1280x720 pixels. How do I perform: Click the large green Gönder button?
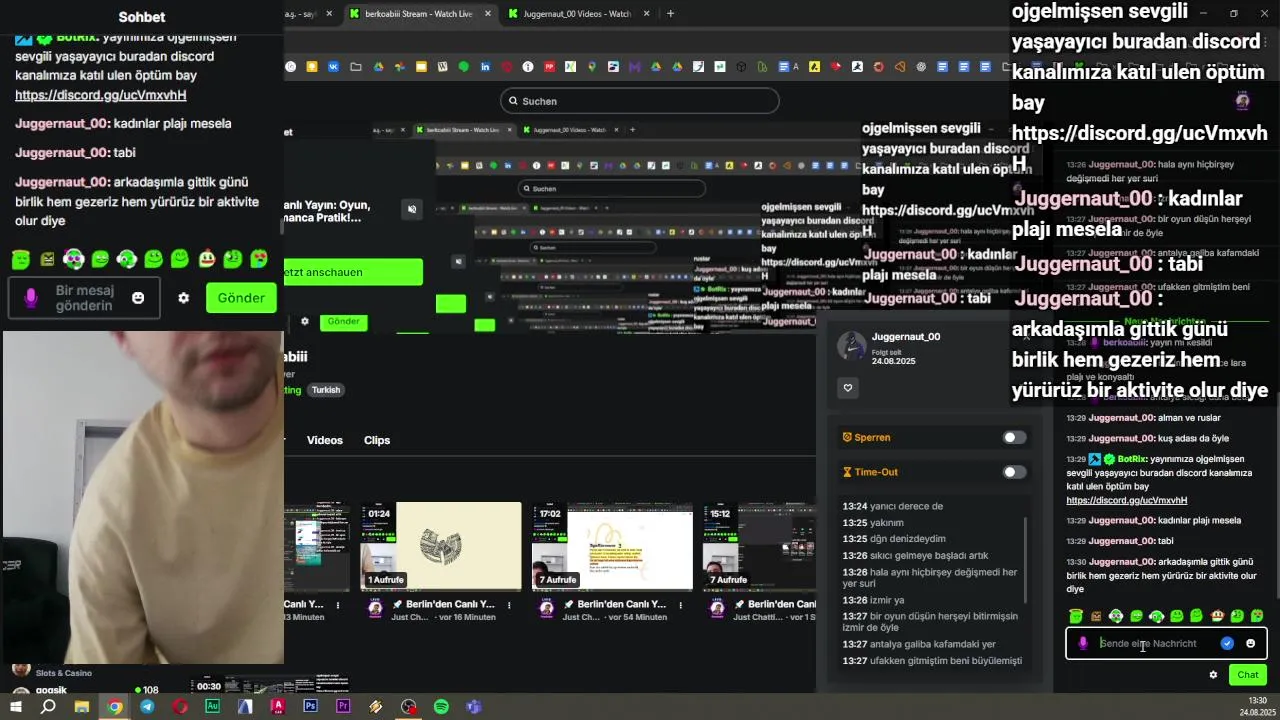click(241, 298)
